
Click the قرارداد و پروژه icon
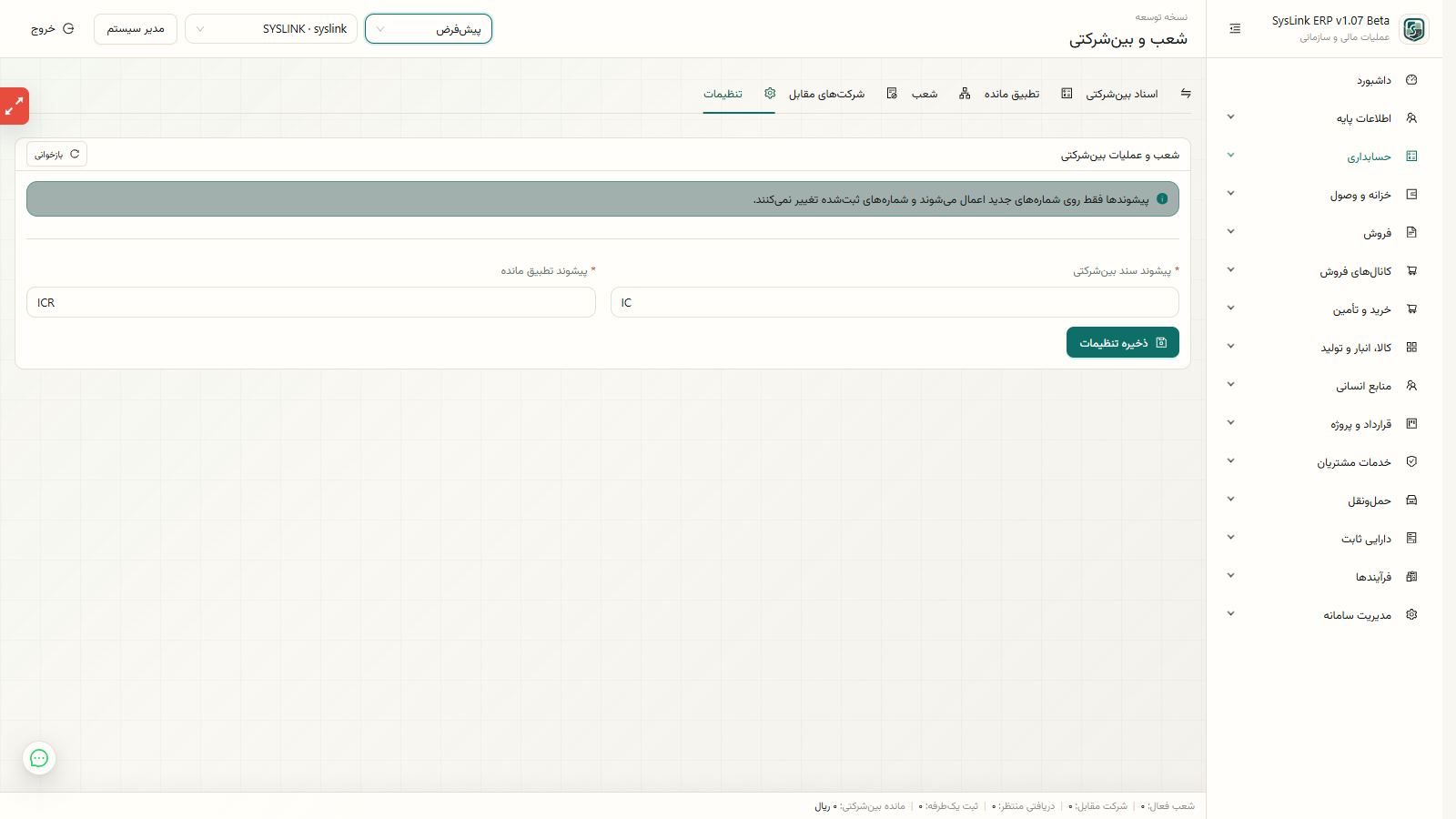1411,424
